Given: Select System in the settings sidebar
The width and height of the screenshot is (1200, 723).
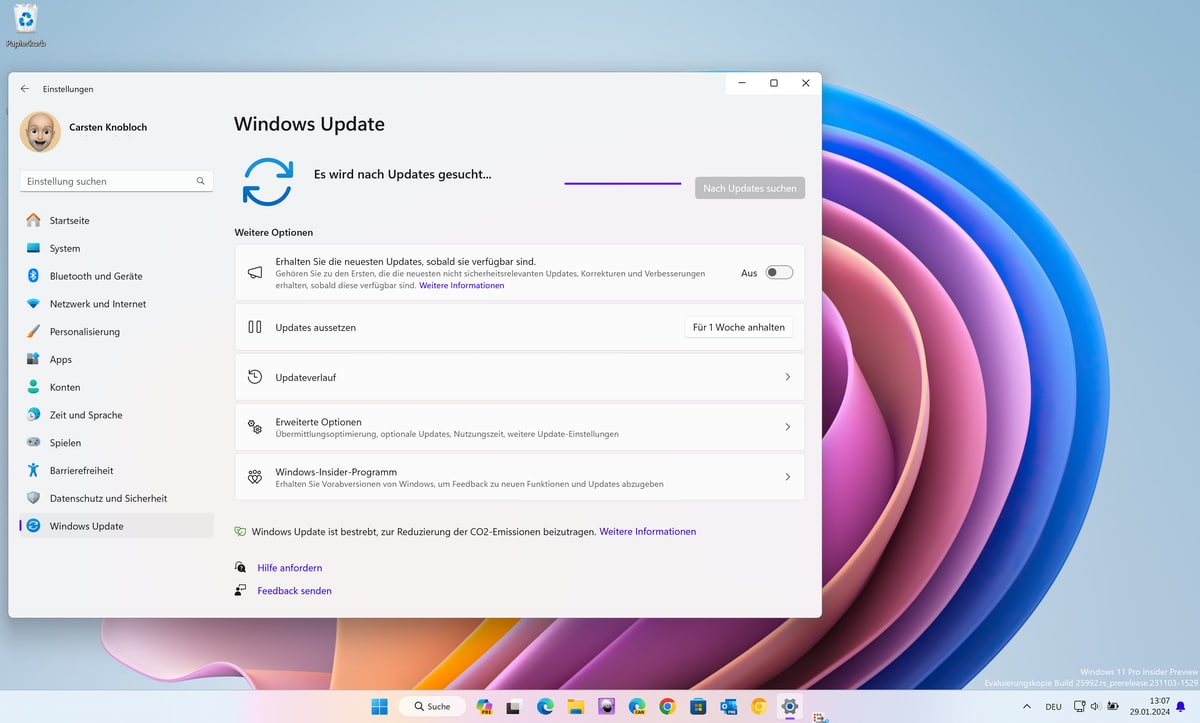Looking at the screenshot, I should click(x=116, y=248).
